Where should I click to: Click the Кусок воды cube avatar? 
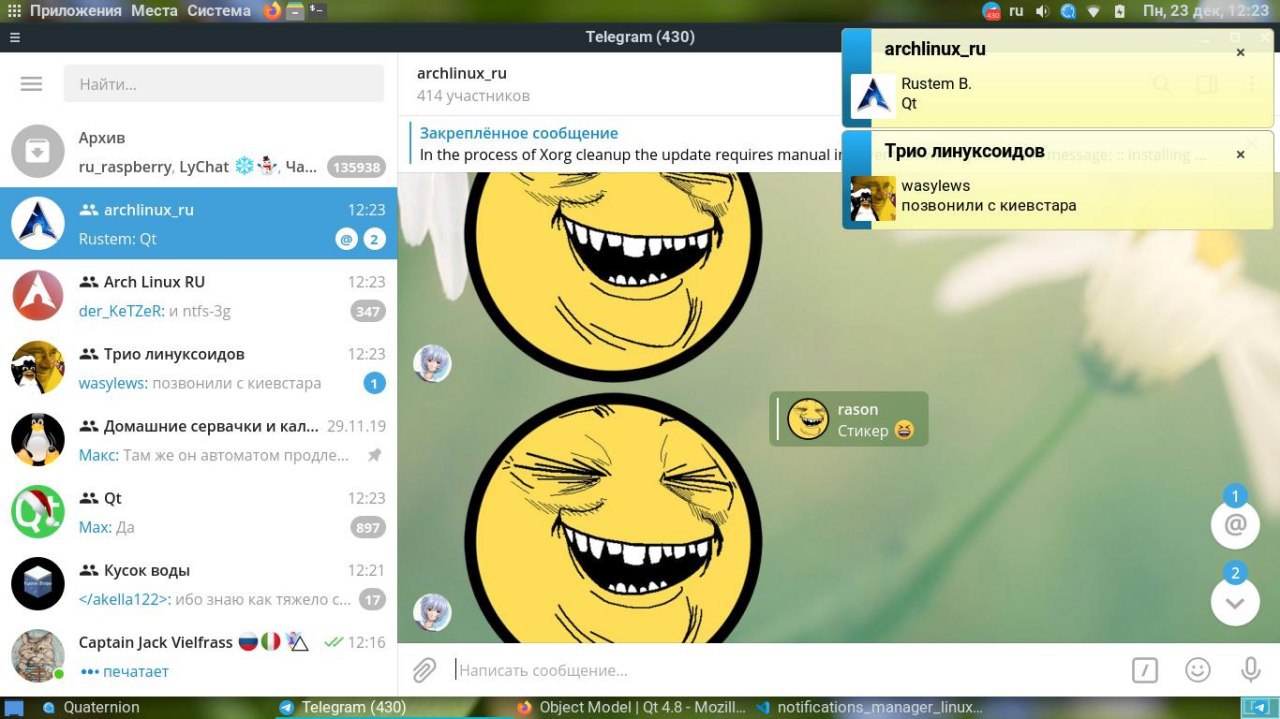38,584
